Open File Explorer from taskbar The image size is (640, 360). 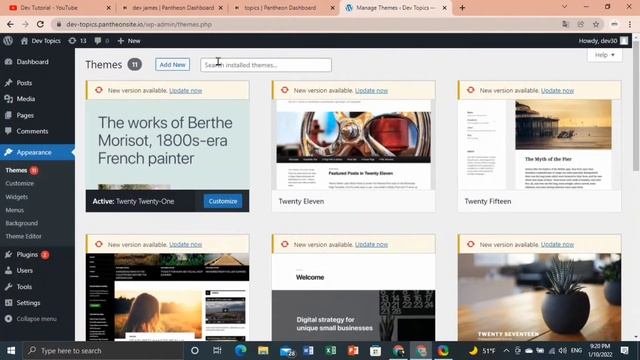click(263, 351)
